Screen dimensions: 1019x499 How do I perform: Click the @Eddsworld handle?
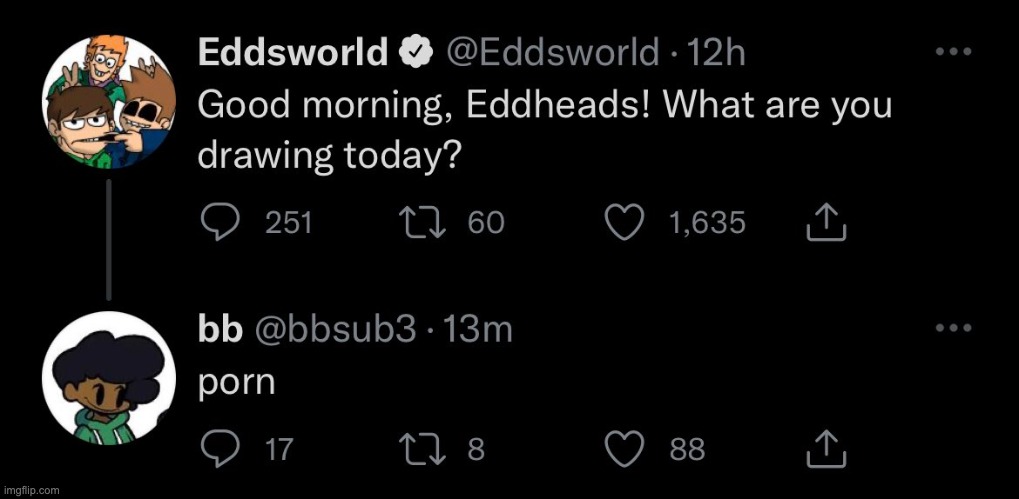click(552, 52)
